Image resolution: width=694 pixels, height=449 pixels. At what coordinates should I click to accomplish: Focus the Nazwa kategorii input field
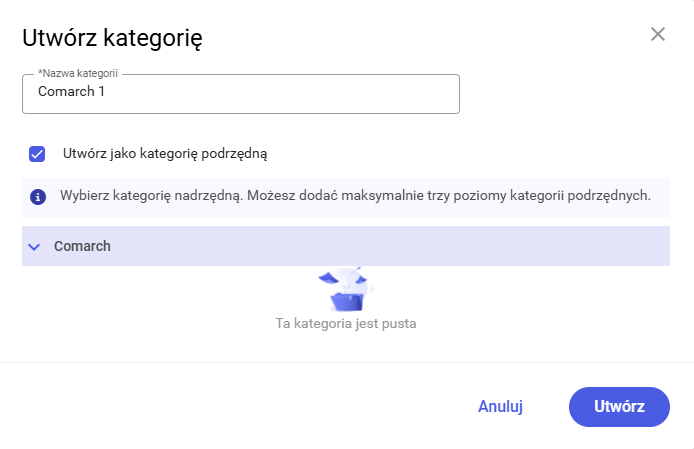[x=240, y=93]
